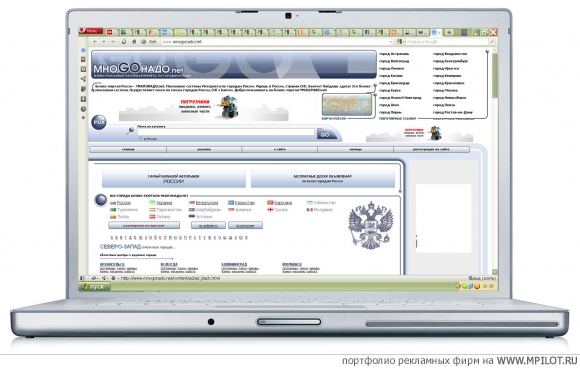580x368 pixels.
Task: Toggle the green radio under catalog search
Action: [141, 139]
